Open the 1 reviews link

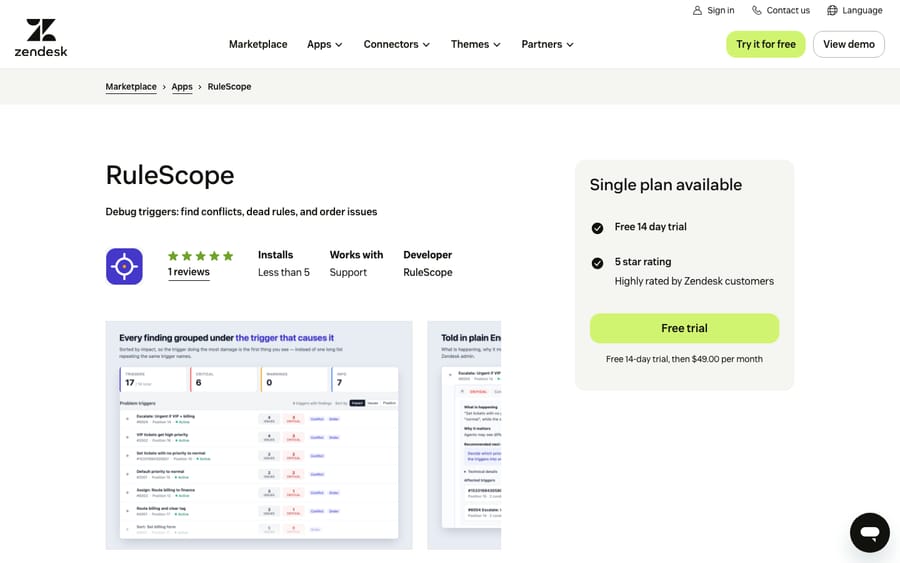pyautogui.click(x=189, y=272)
